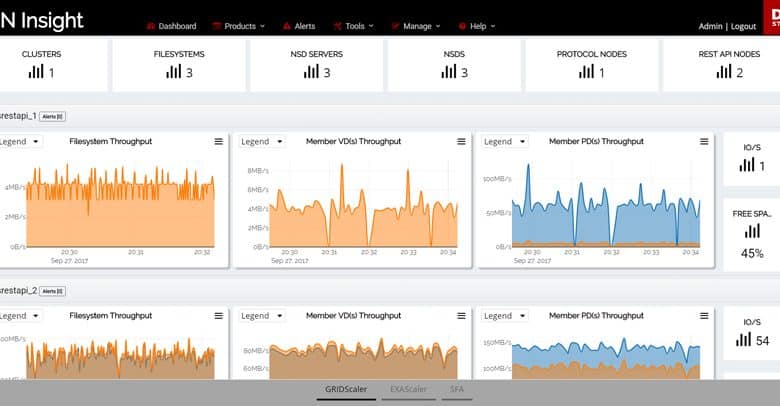Open Legend dropdown on restapi_1 Member PD(s) Throughput
This screenshot has width=780, height=406.
point(505,141)
